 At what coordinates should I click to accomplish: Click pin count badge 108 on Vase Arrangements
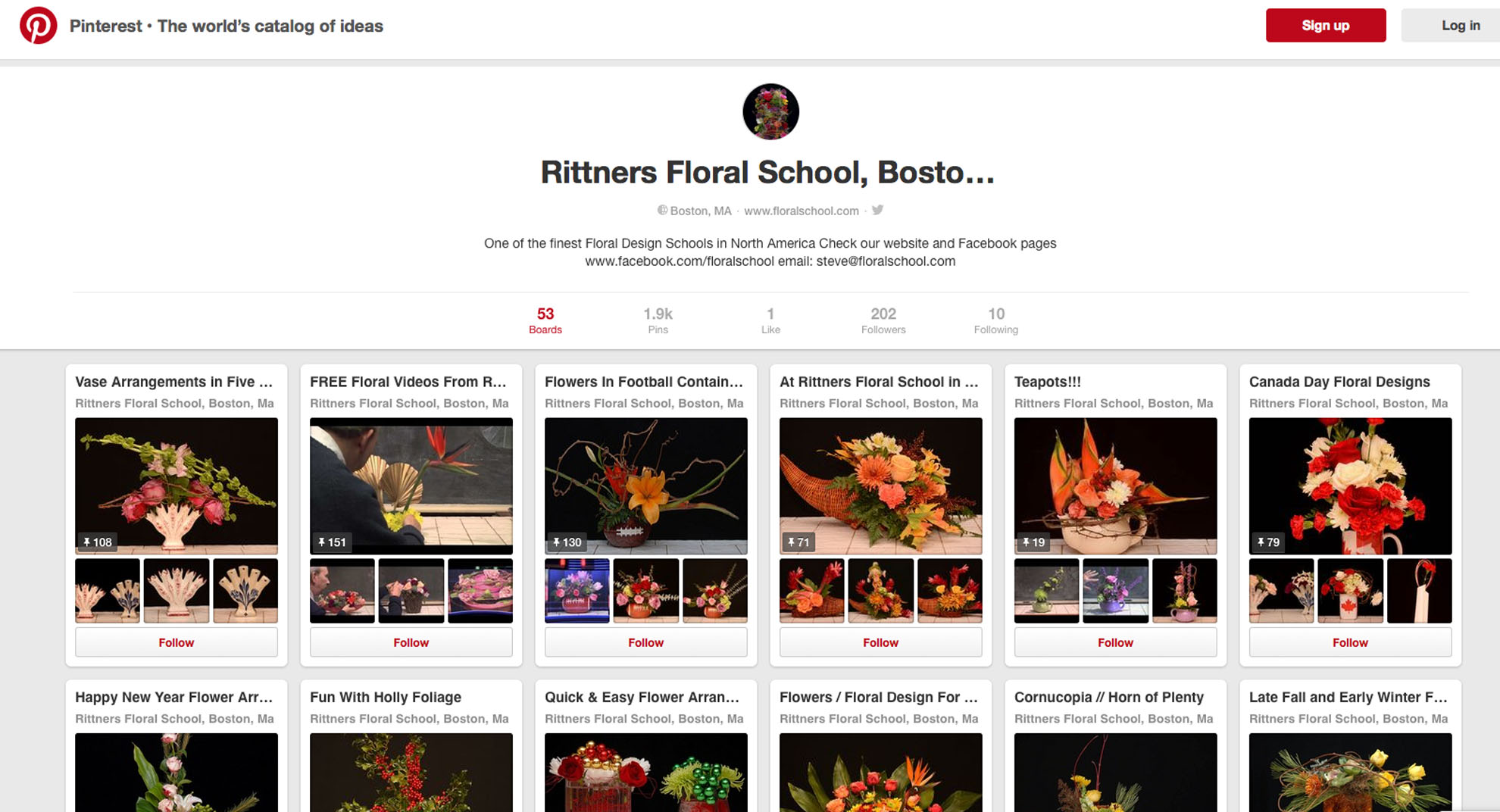tap(98, 542)
